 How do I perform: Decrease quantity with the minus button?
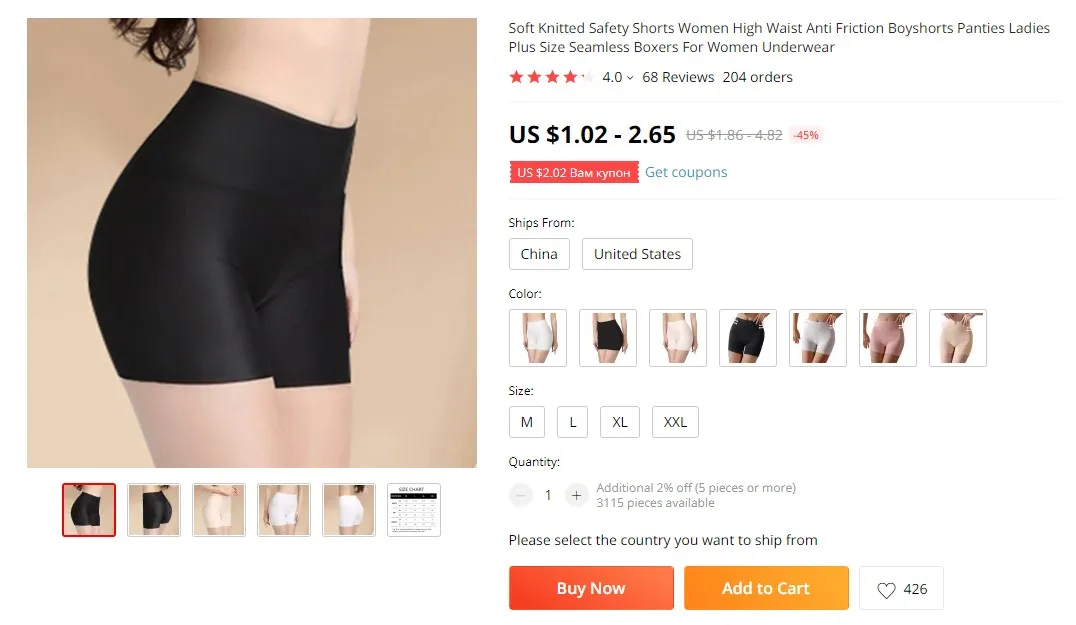tap(521, 495)
